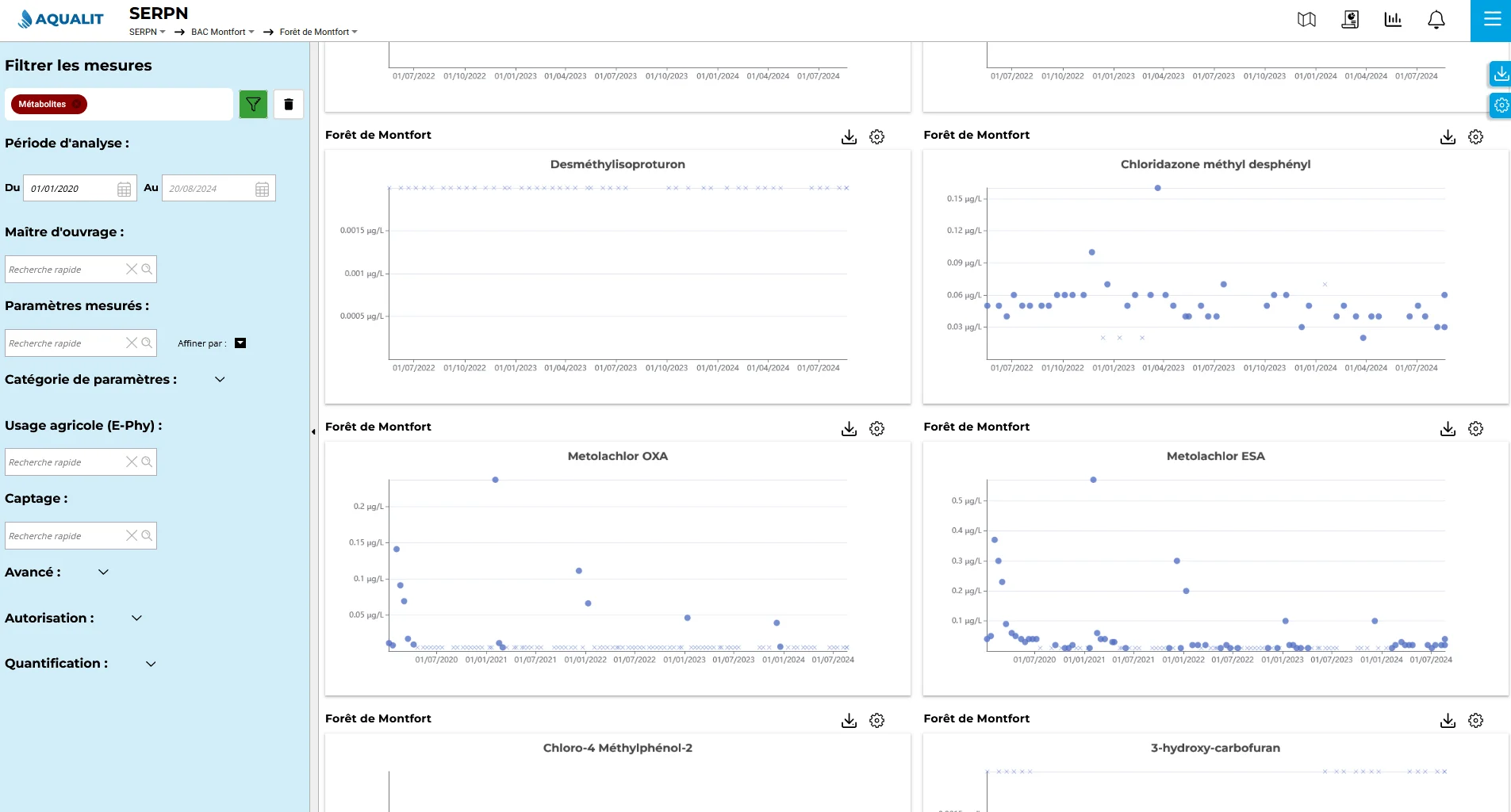Apply filters with green funnel button
The height and width of the screenshot is (812, 1511).
tap(253, 104)
